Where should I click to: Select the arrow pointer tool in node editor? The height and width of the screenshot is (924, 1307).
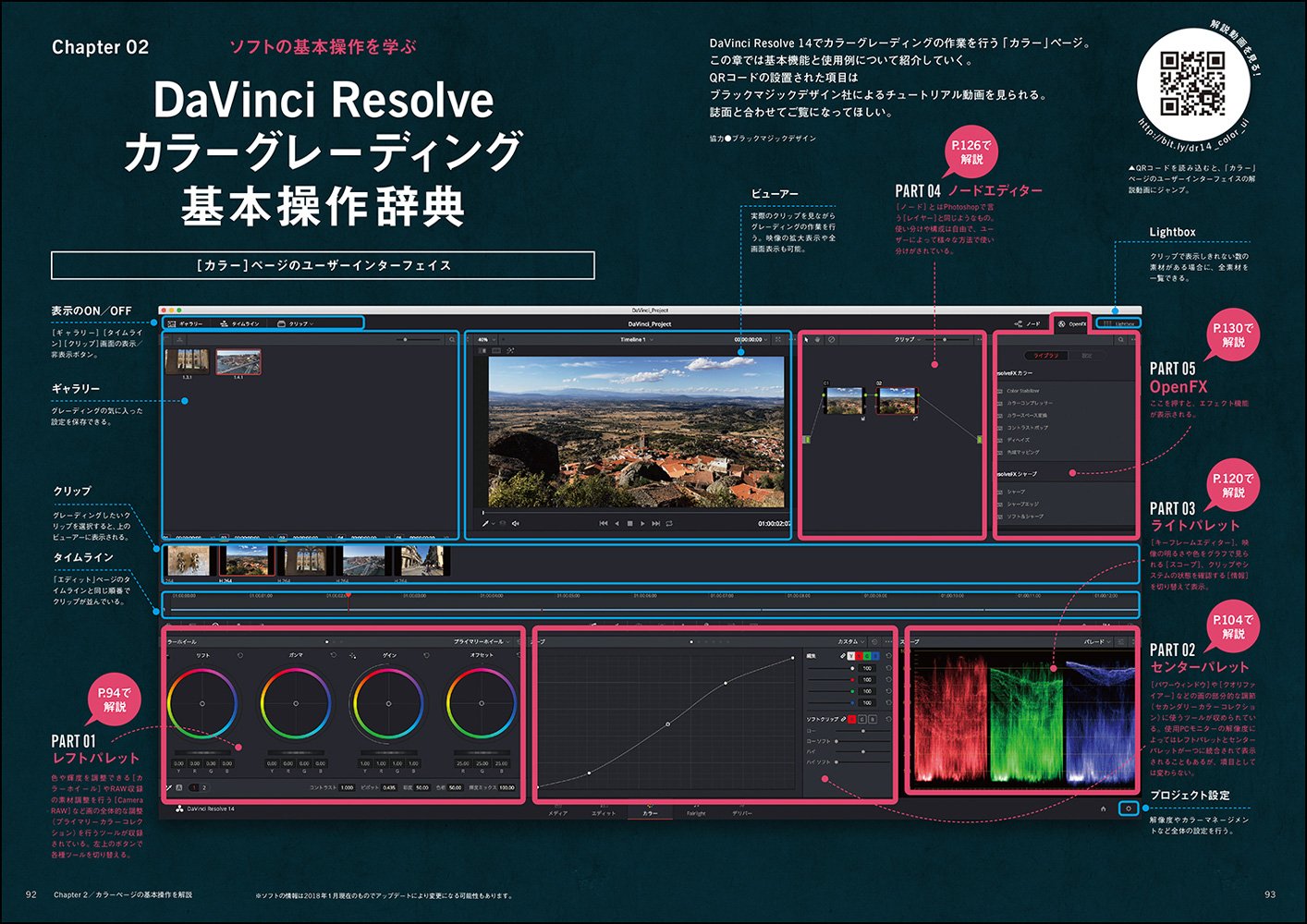pos(807,340)
